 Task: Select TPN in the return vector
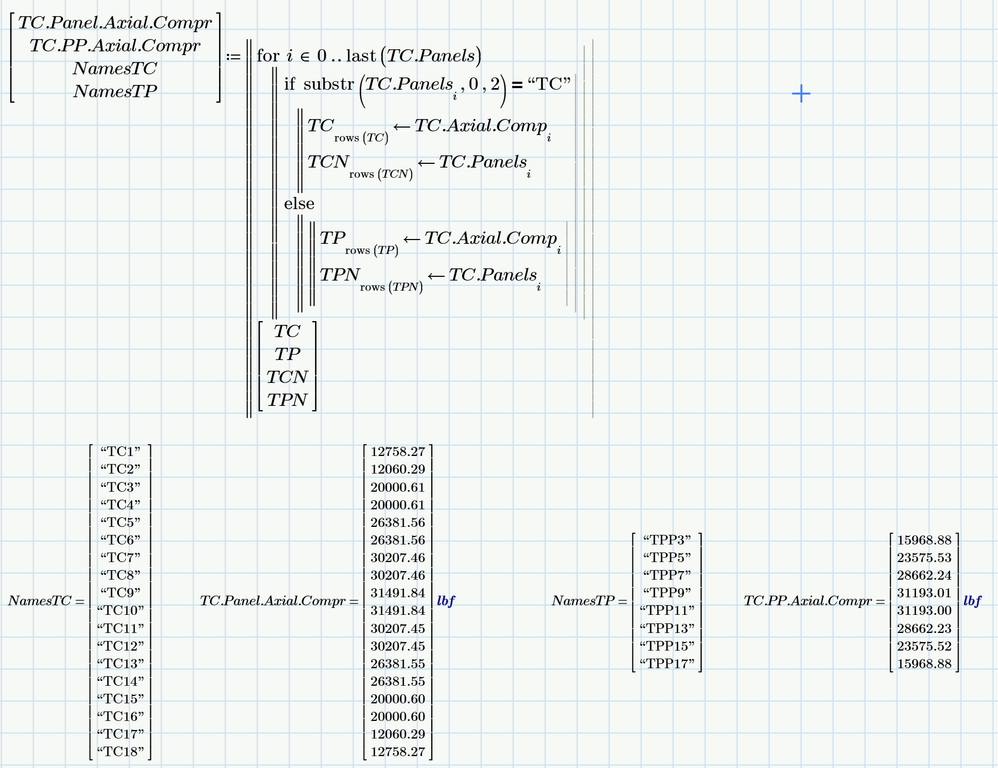pos(287,400)
